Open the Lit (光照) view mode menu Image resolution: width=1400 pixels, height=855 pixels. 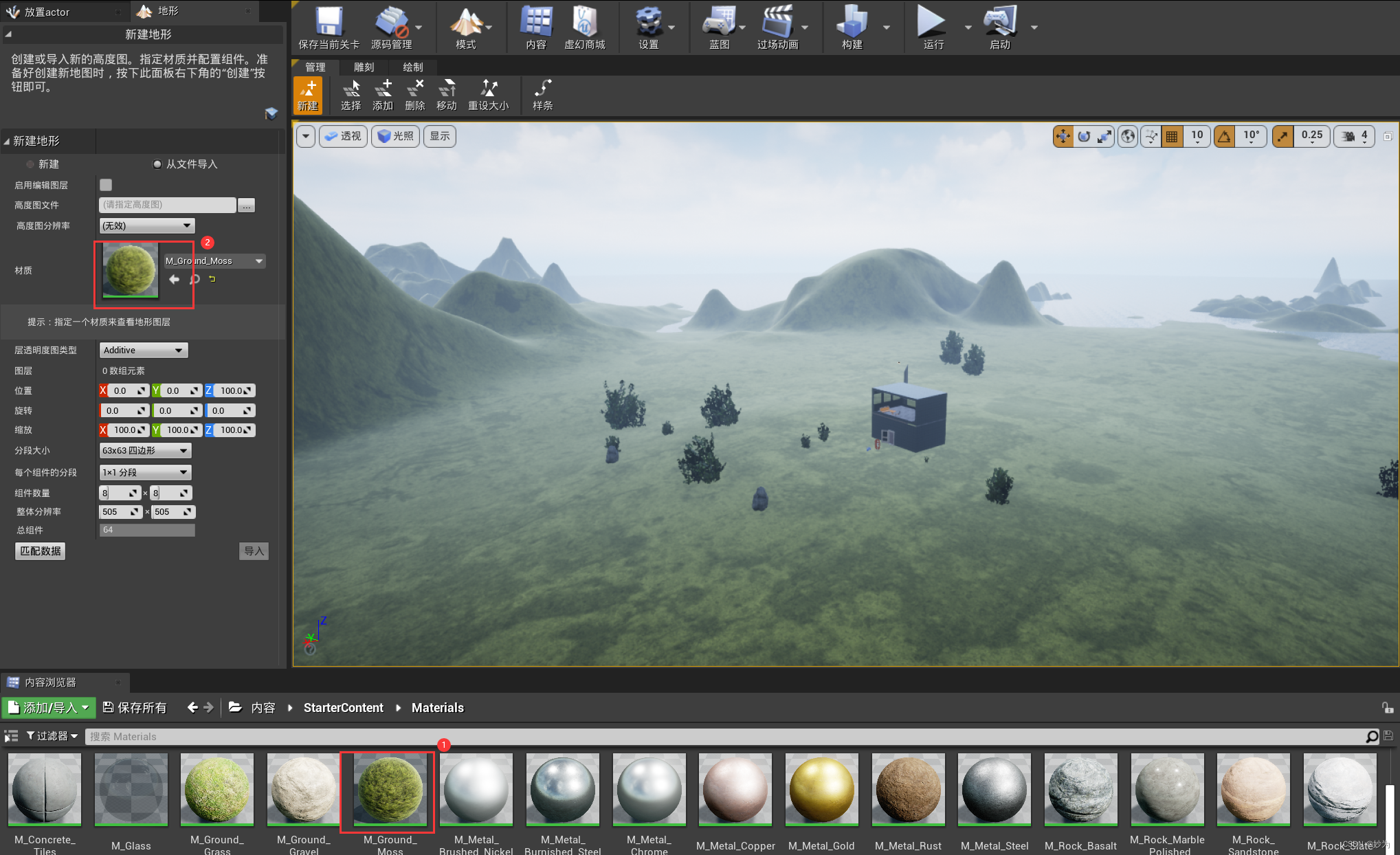click(x=396, y=136)
